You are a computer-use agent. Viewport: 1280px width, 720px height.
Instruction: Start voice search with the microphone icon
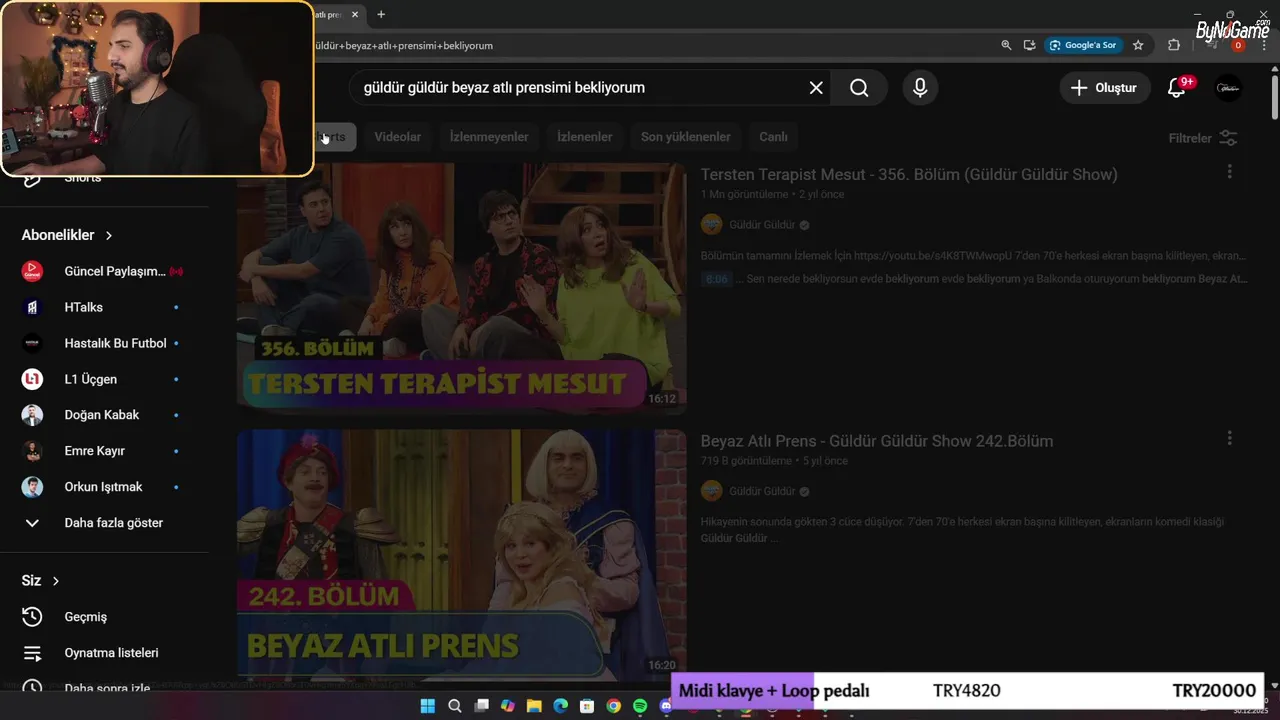920,88
